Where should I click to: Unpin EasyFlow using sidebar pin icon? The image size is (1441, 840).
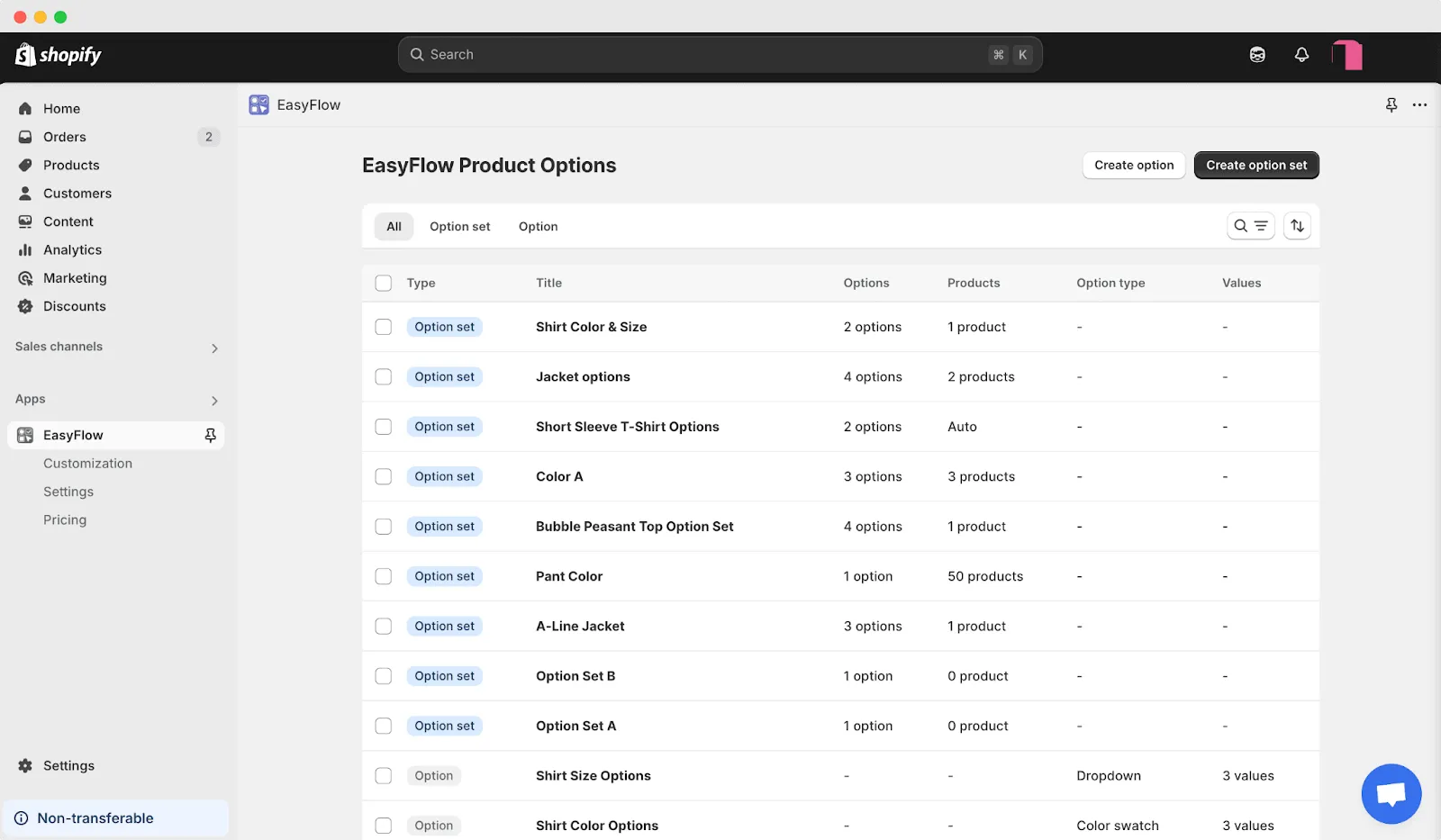coord(210,435)
